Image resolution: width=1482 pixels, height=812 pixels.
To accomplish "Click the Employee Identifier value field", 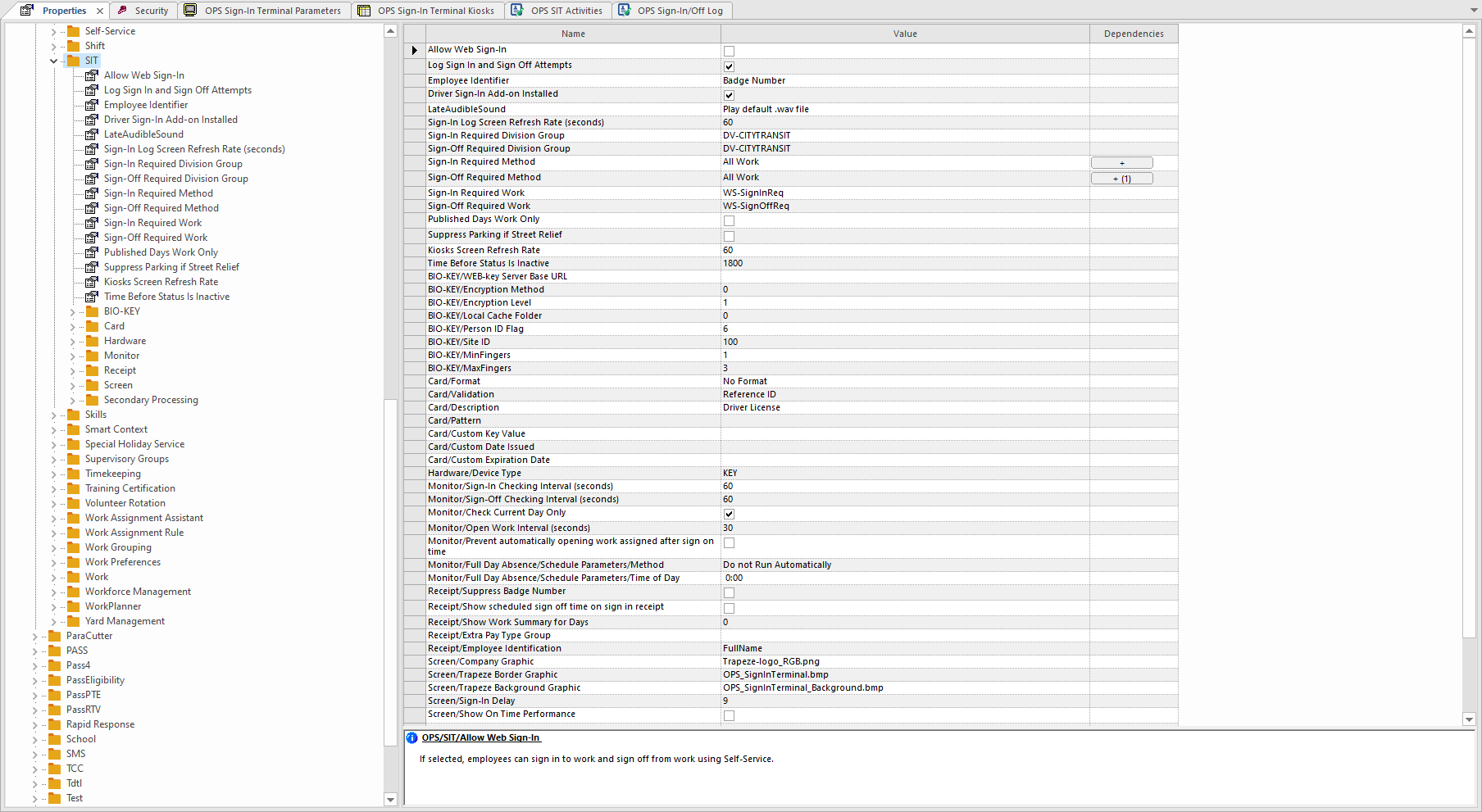I will [x=820, y=80].
